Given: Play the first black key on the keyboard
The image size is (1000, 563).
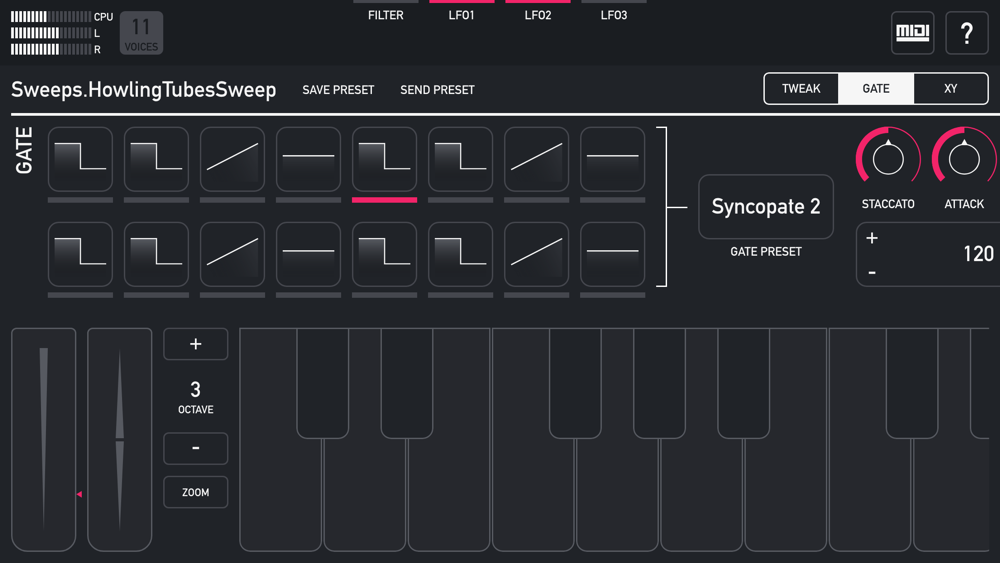Looking at the screenshot, I should pos(323,383).
